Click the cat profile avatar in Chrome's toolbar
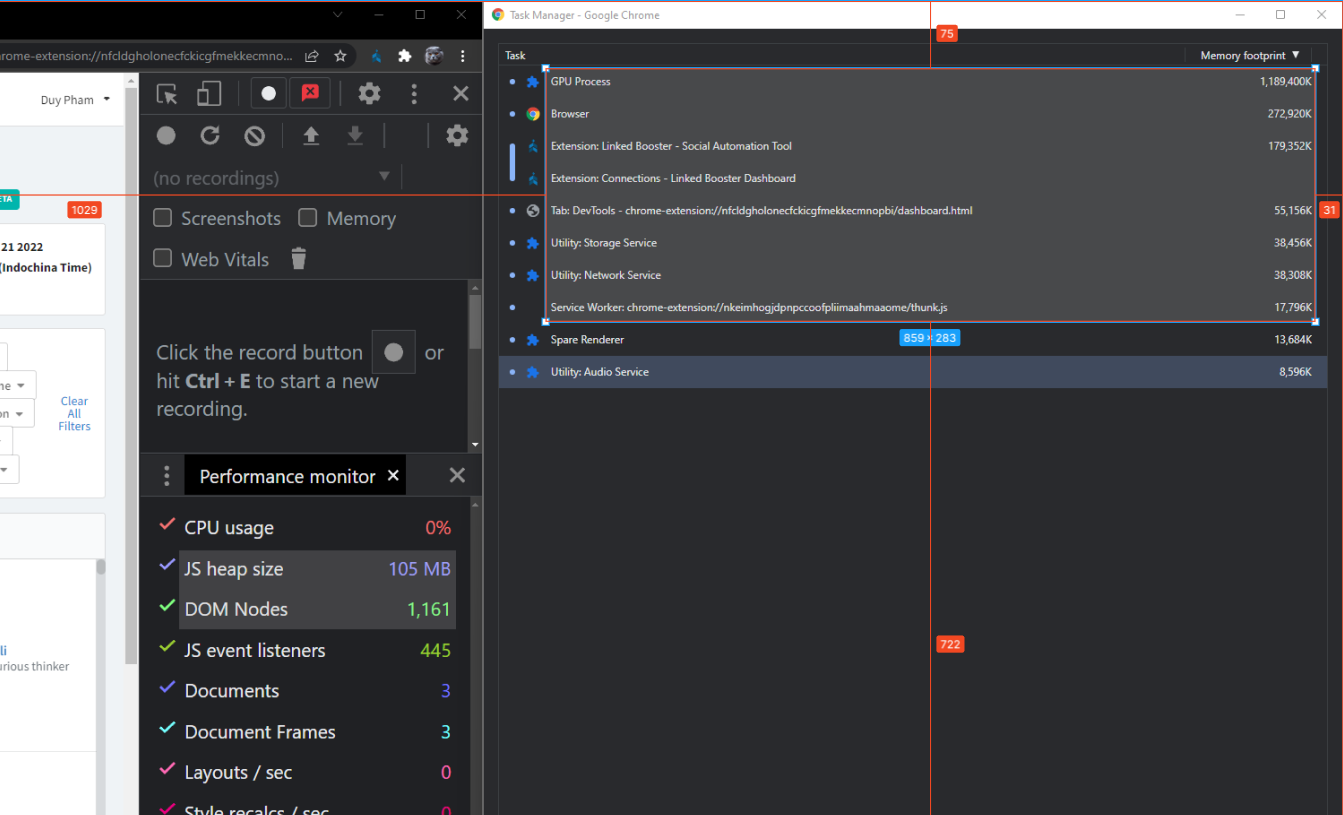Viewport: 1343px width, 815px height. (x=434, y=56)
